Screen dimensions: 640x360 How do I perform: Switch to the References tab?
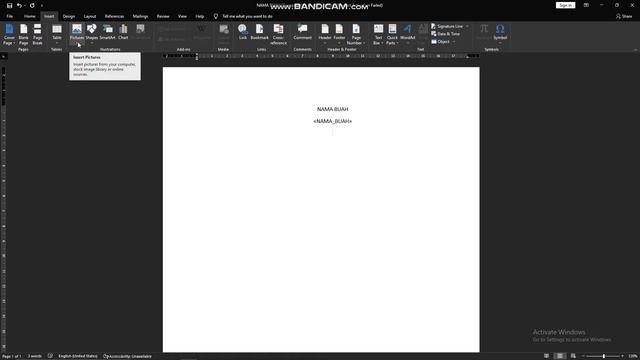114,16
